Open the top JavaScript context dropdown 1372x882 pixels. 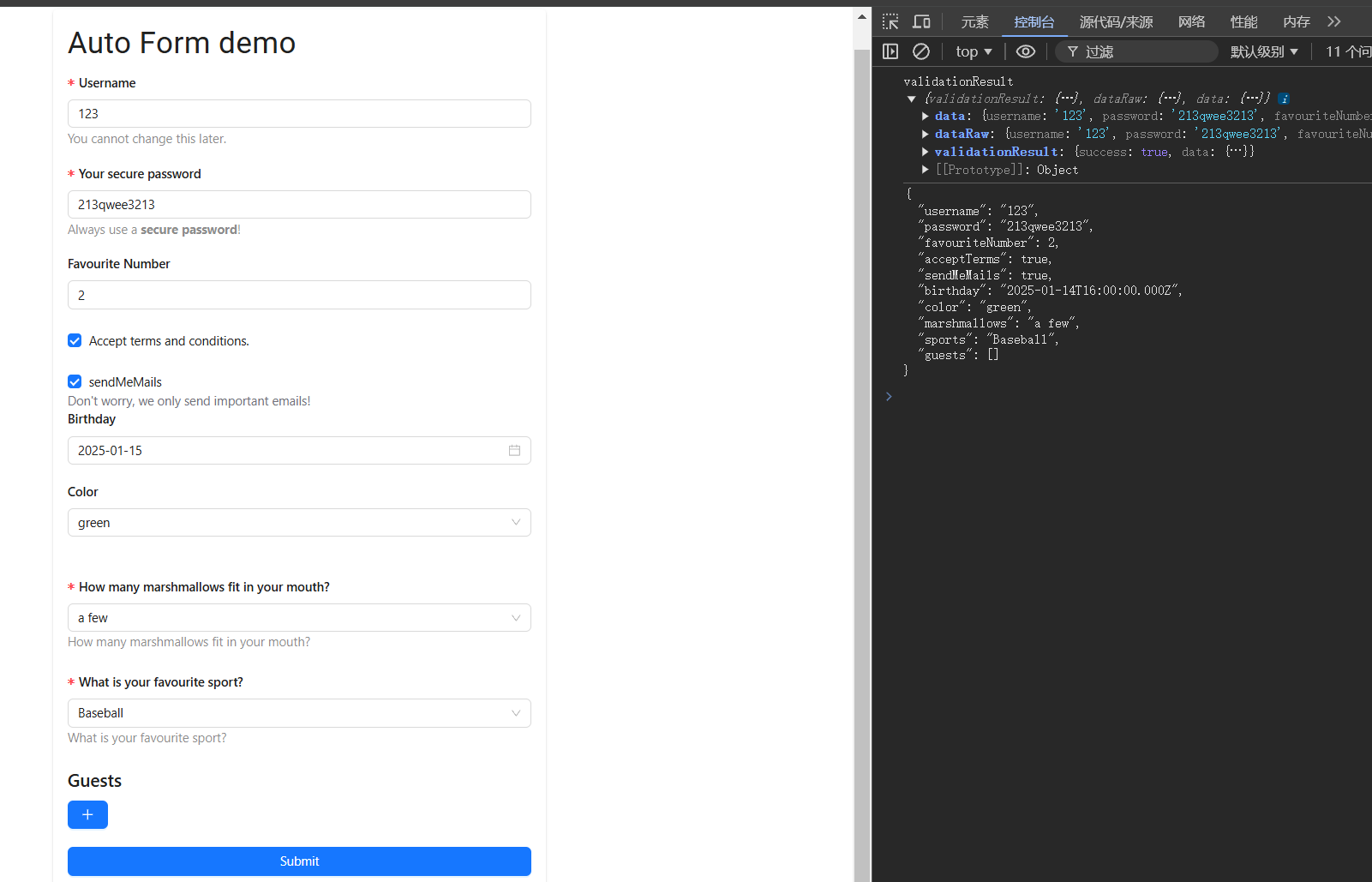[x=974, y=51]
